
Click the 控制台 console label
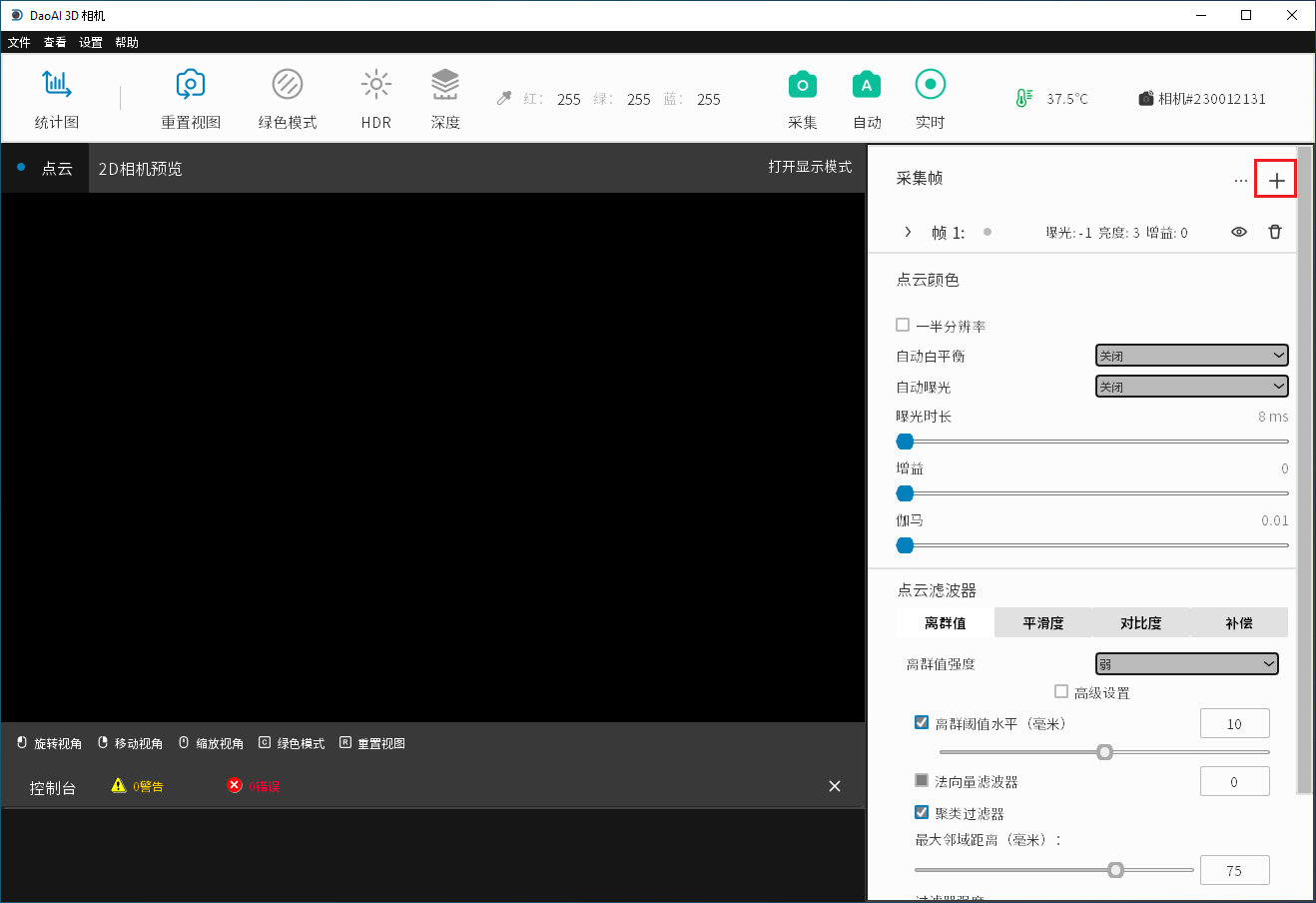53,788
